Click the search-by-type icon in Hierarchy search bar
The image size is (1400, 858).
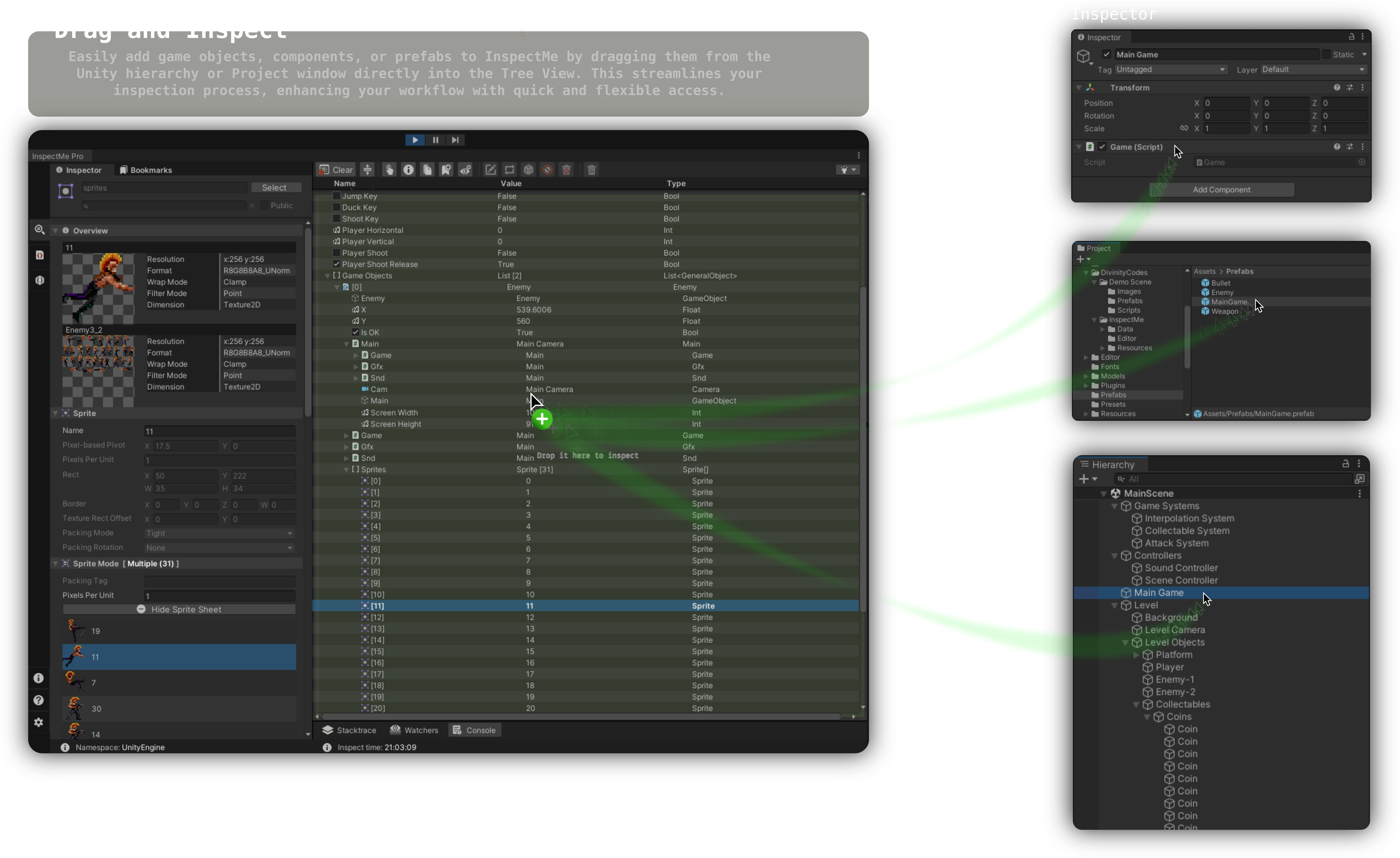[x=1360, y=479]
